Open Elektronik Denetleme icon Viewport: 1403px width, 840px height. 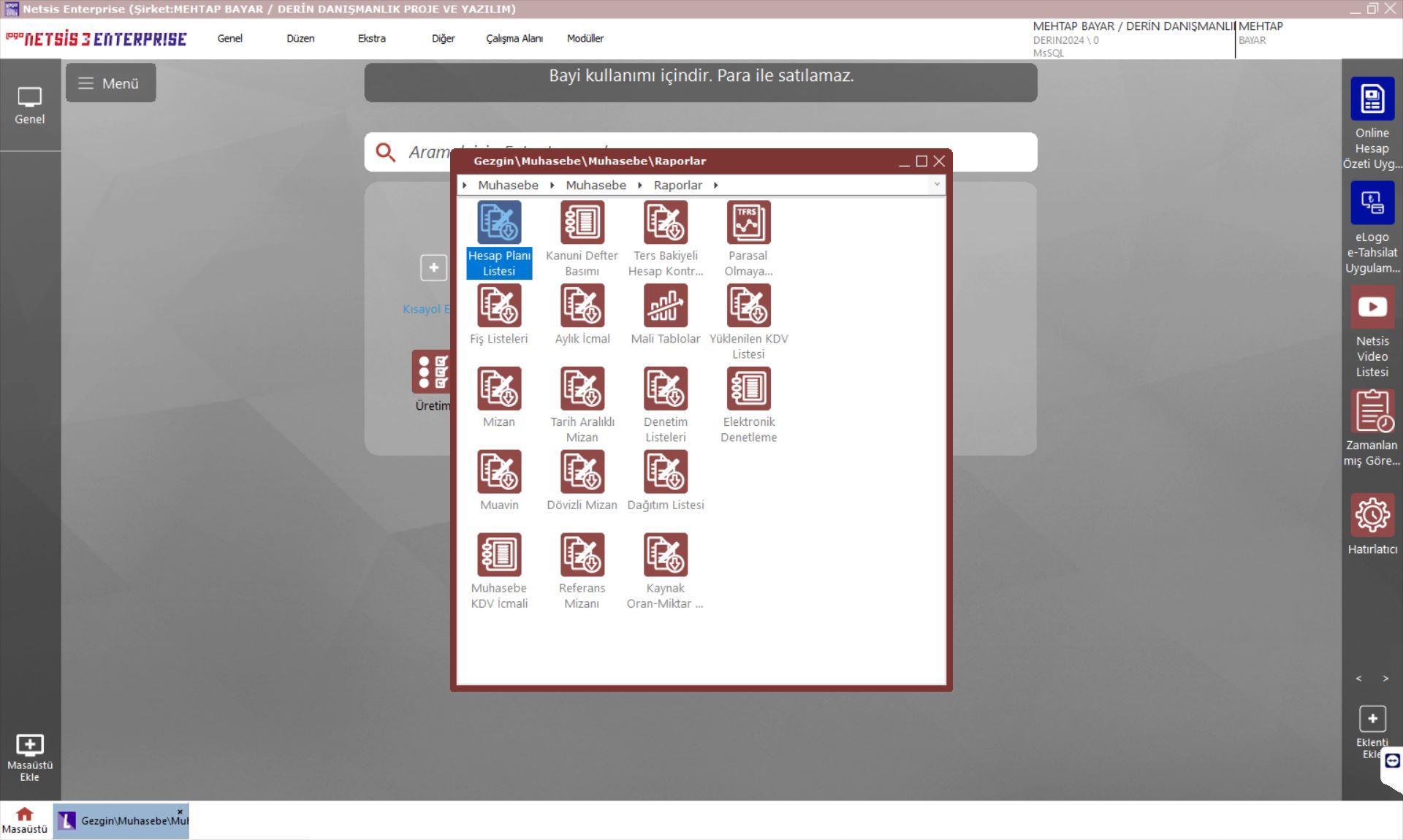click(748, 389)
